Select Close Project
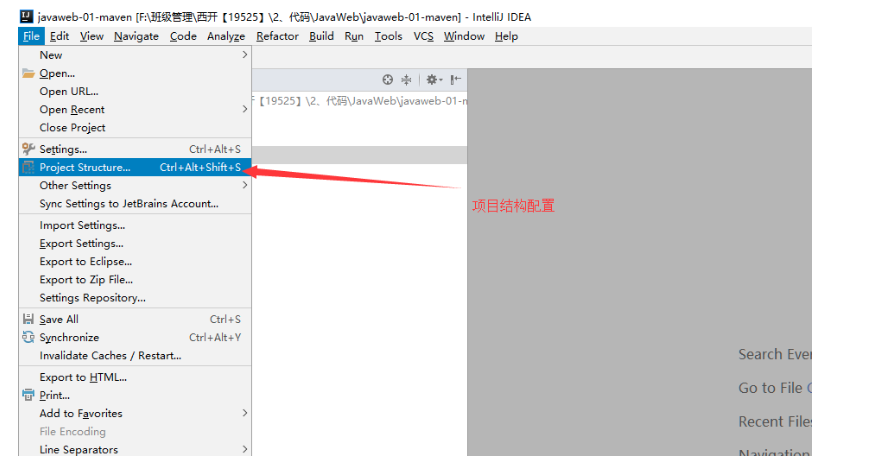The width and height of the screenshot is (878, 466). [x=135, y=128]
